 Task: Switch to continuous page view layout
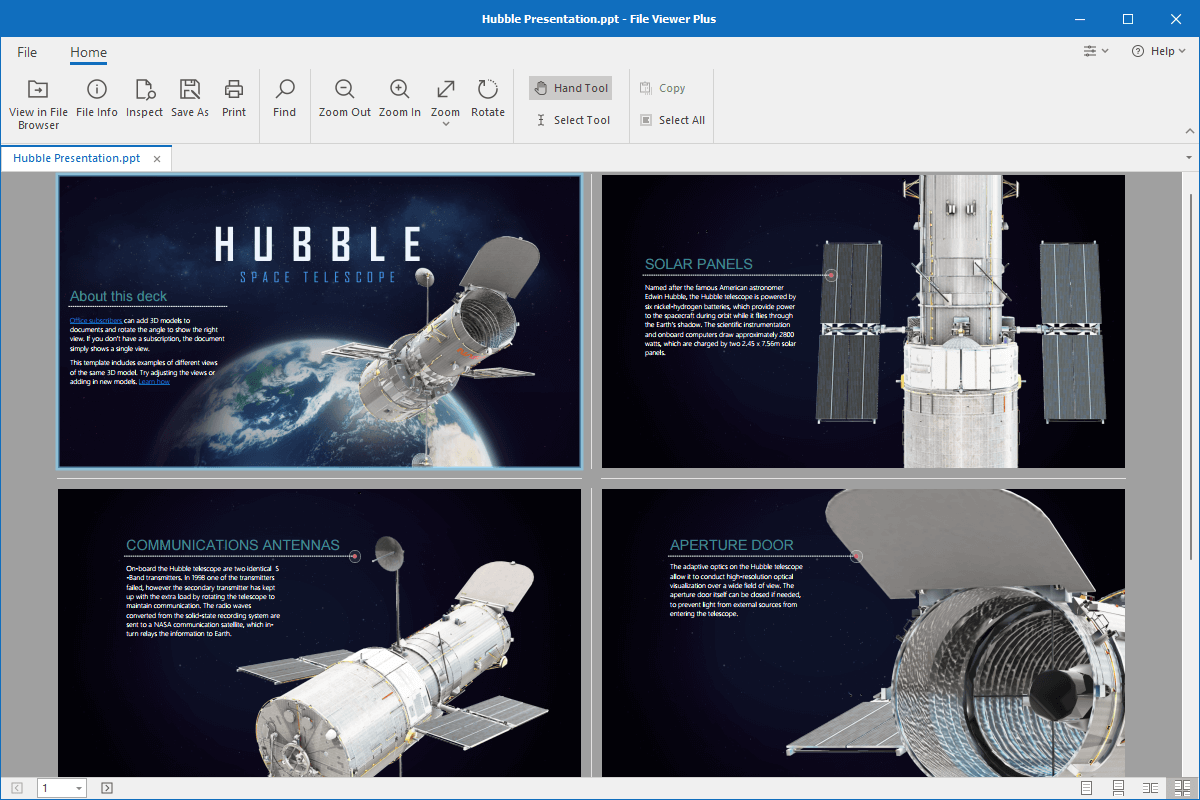(1119, 789)
